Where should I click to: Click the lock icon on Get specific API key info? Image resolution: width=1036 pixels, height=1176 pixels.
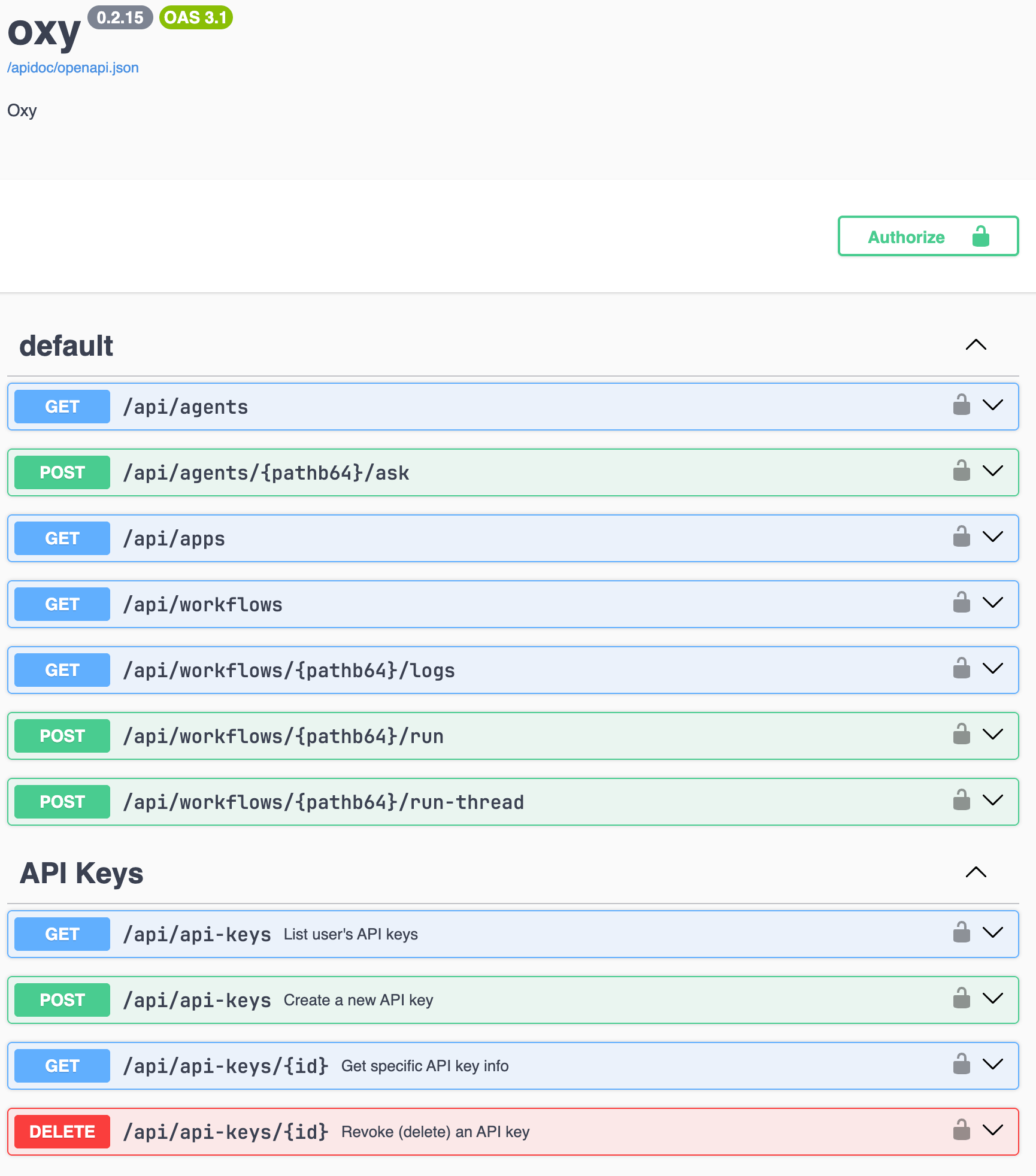(962, 1064)
